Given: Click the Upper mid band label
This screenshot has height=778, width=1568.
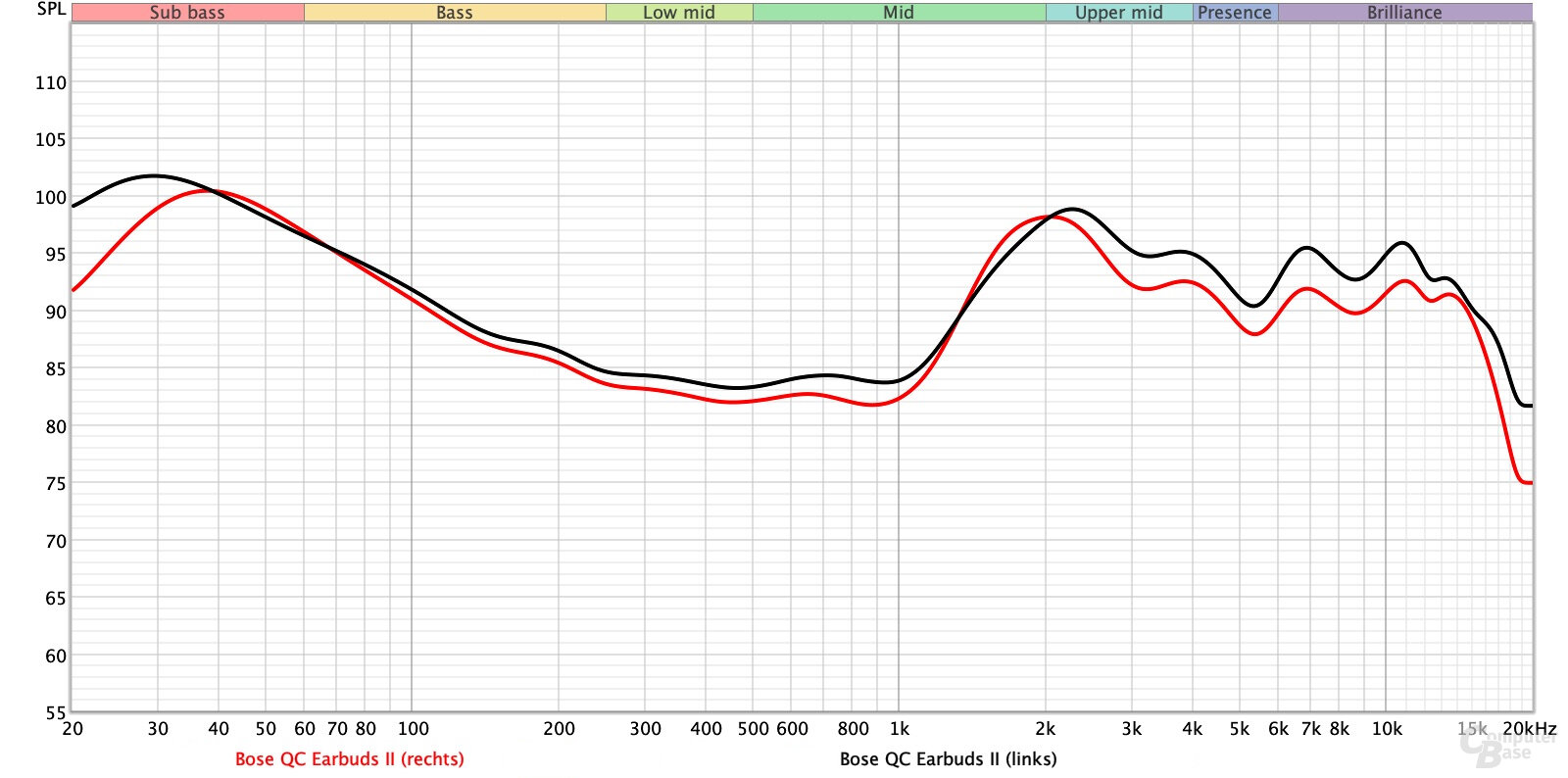Looking at the screenshot, I should 1119,13.
